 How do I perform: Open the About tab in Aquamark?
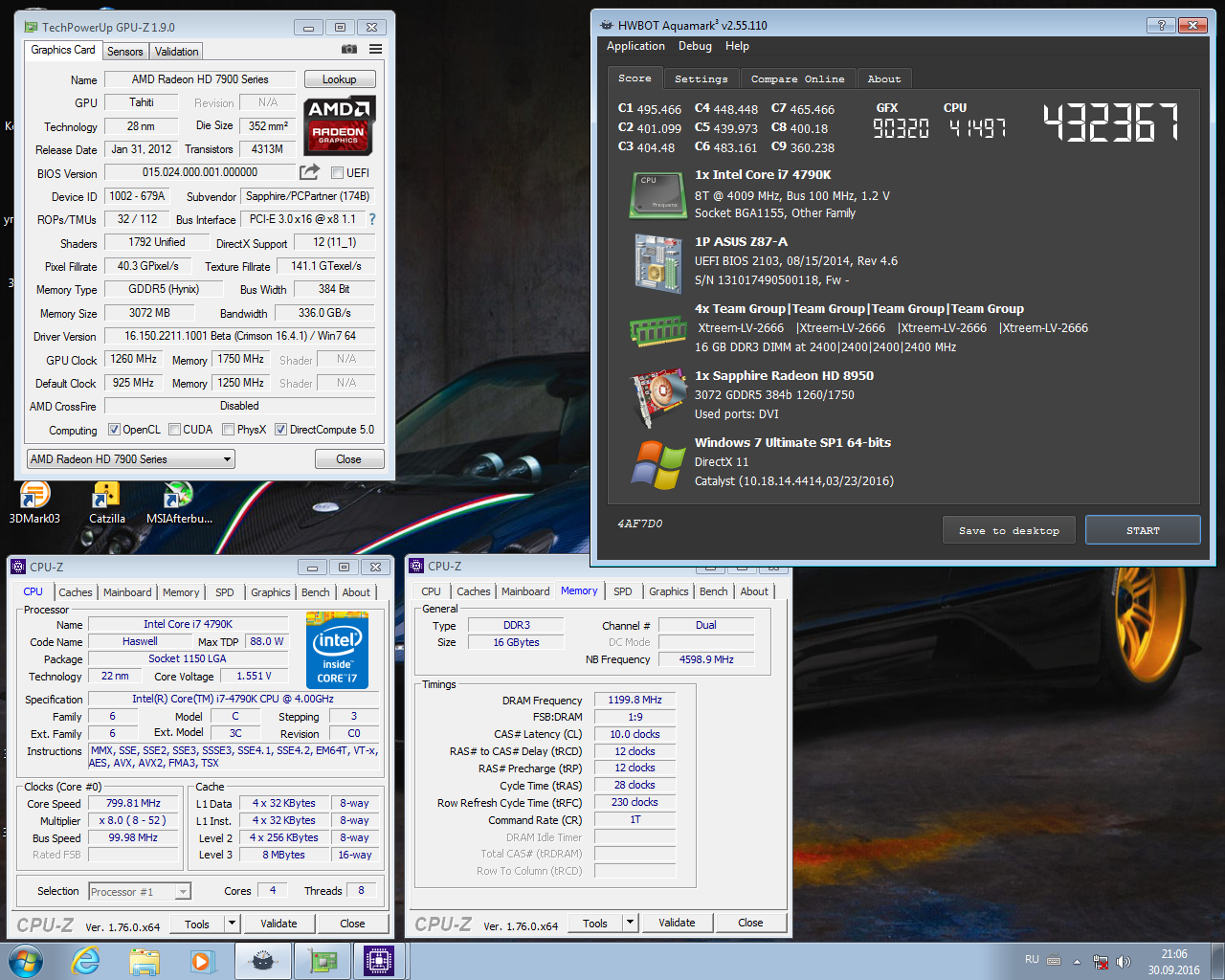(x=884, y=78)
